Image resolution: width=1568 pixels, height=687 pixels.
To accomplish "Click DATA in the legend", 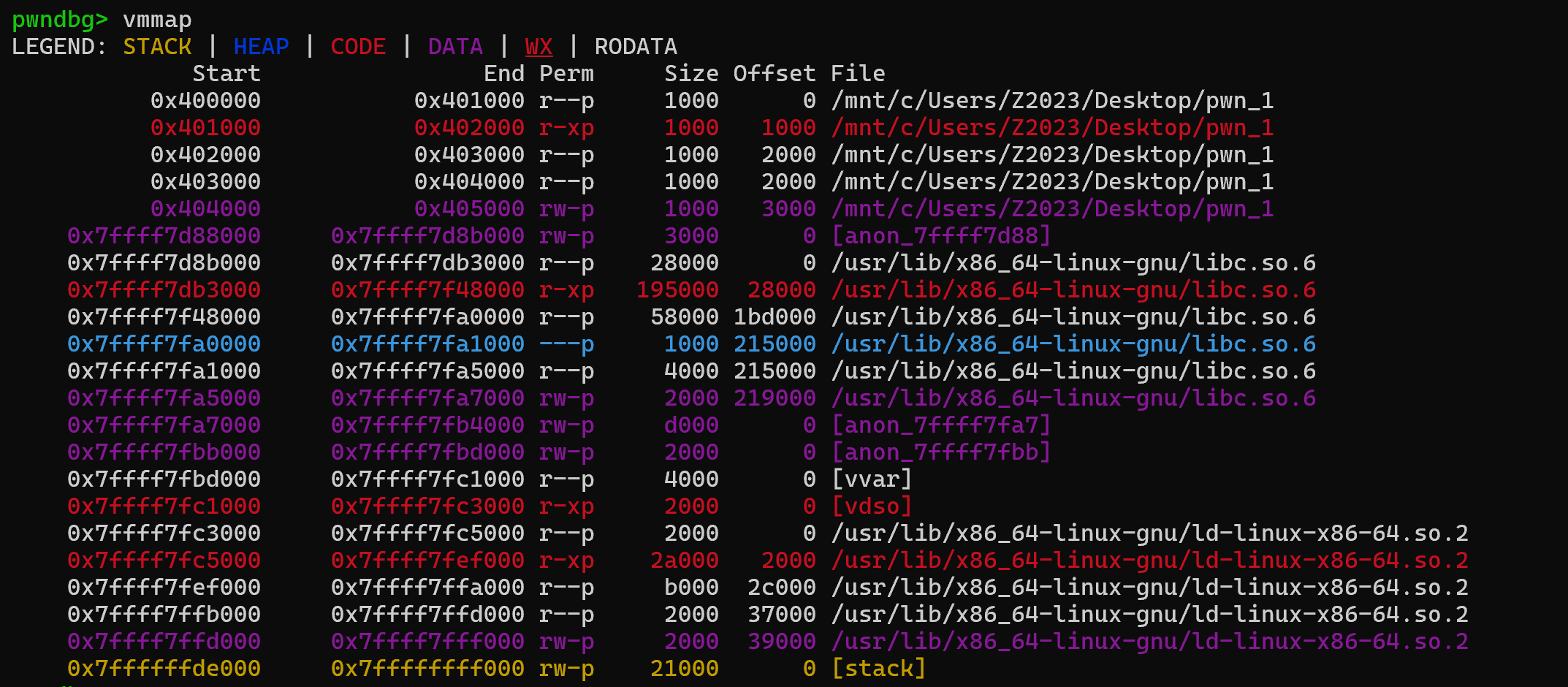I will pyautogui.click(x=455, y=47).
